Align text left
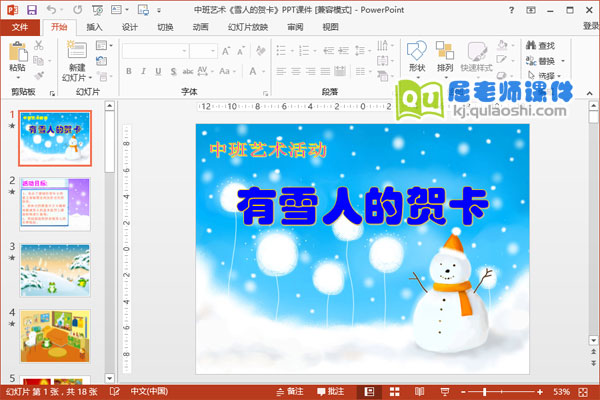Viewport: 600px width, 400px height. 281,71
